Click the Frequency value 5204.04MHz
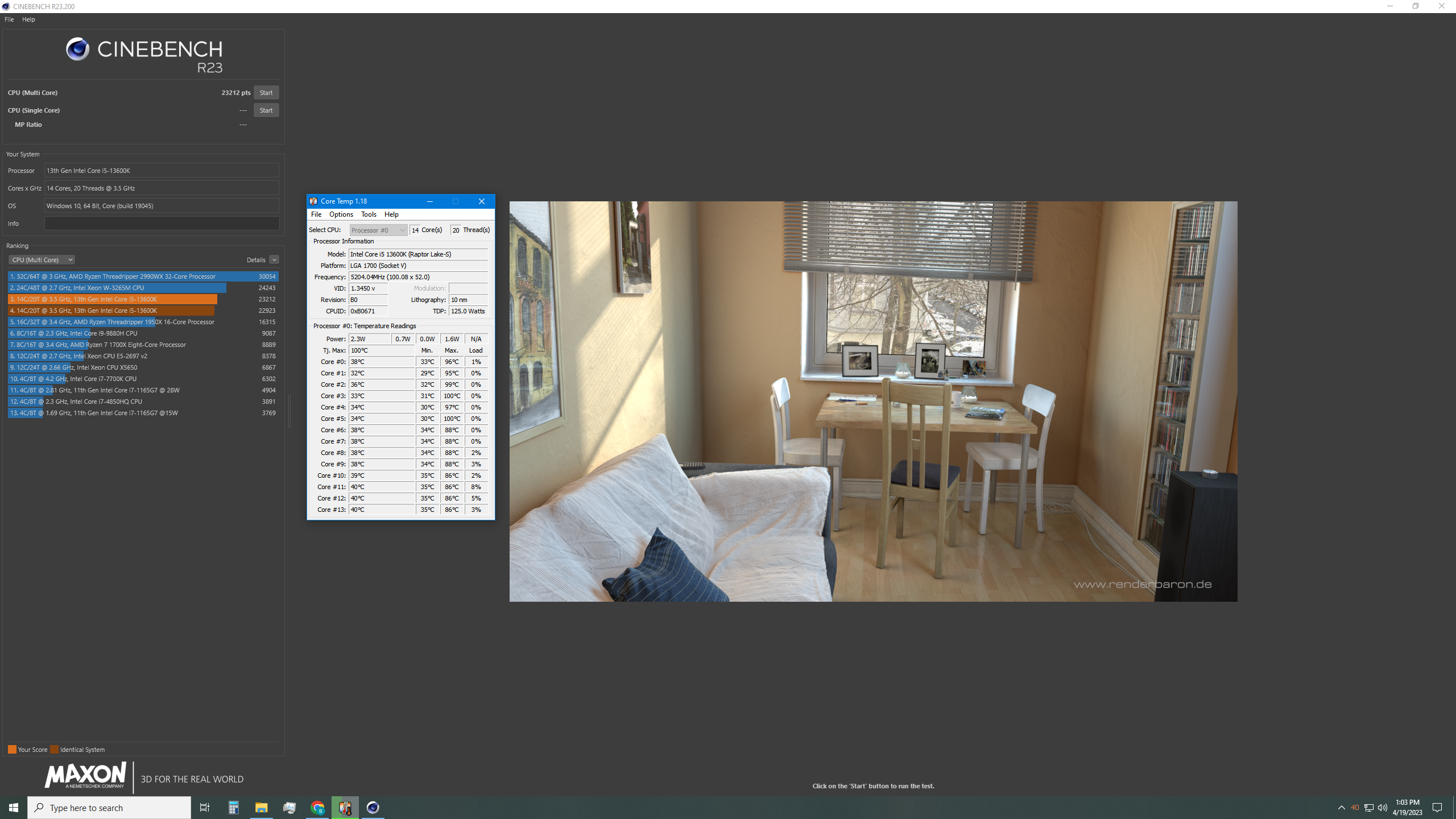The image size is (1456, 819). coord(418,277)
